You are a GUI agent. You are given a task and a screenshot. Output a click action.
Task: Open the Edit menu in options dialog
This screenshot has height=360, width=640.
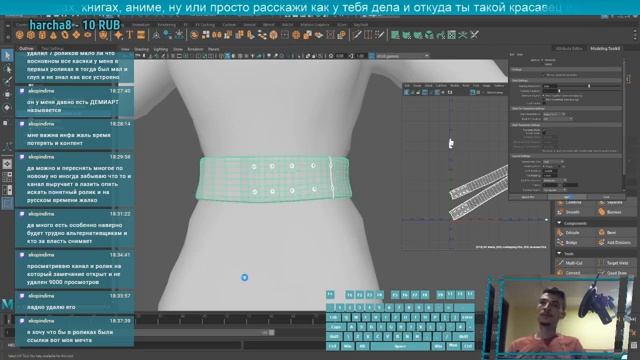(x=512, y=54)
